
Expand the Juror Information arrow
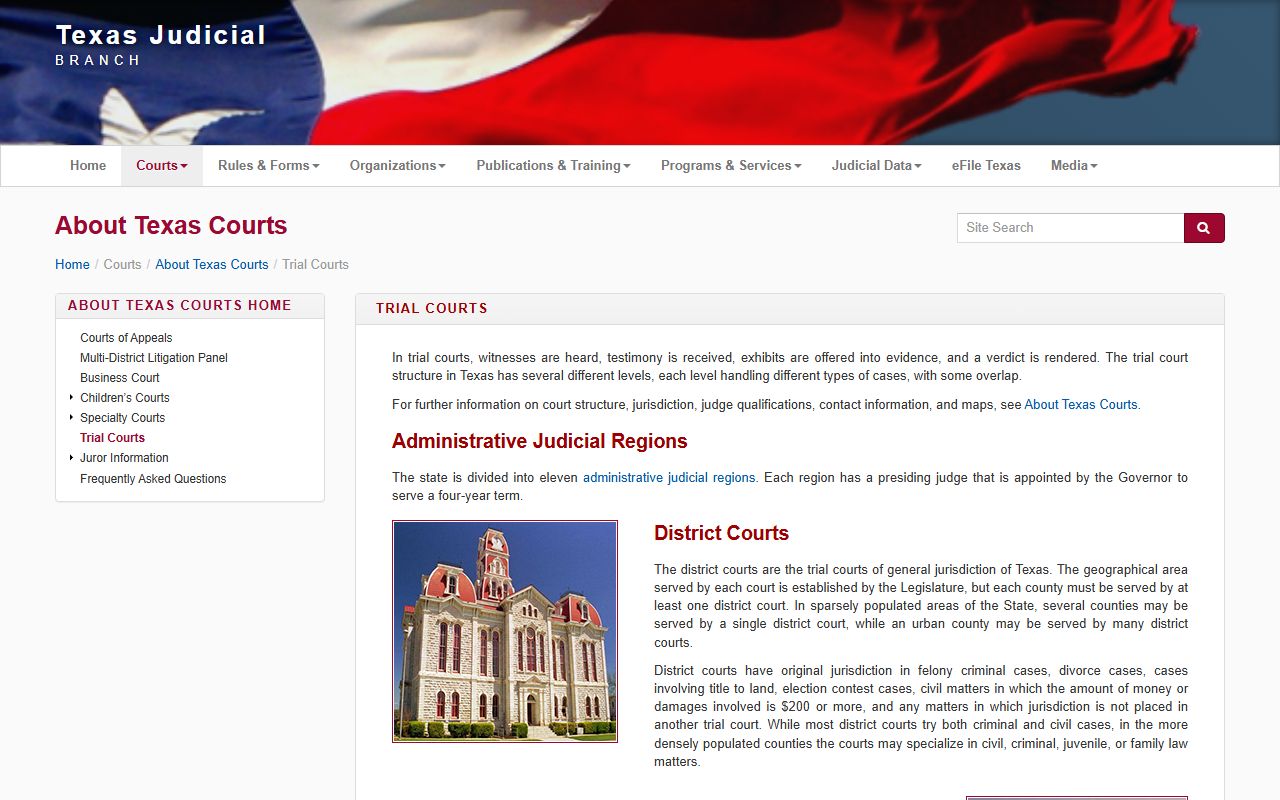pyautogui.click(x=71, y=457)
